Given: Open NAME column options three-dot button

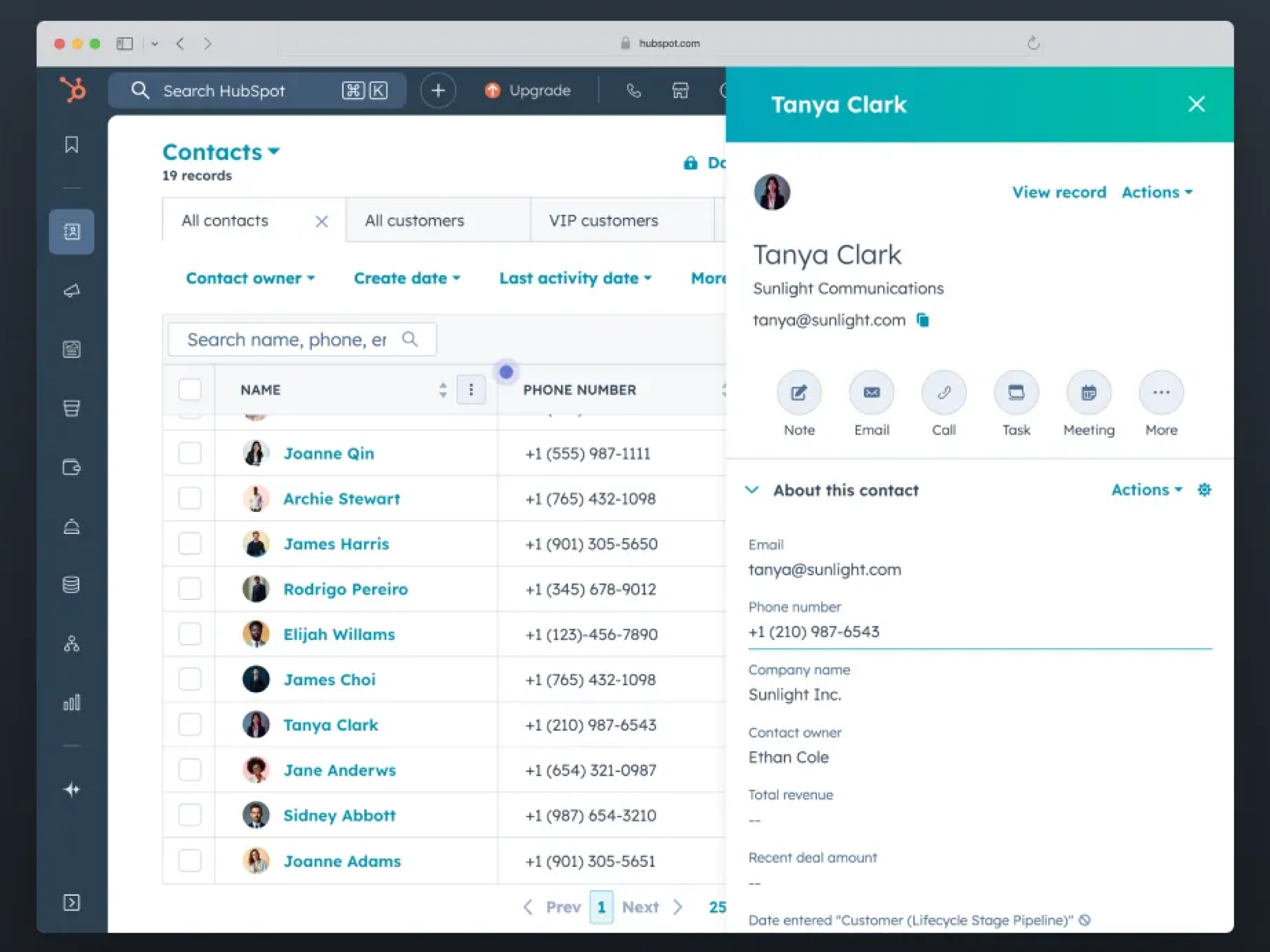Looking at the screenshot, I should (x=471, y=390).
